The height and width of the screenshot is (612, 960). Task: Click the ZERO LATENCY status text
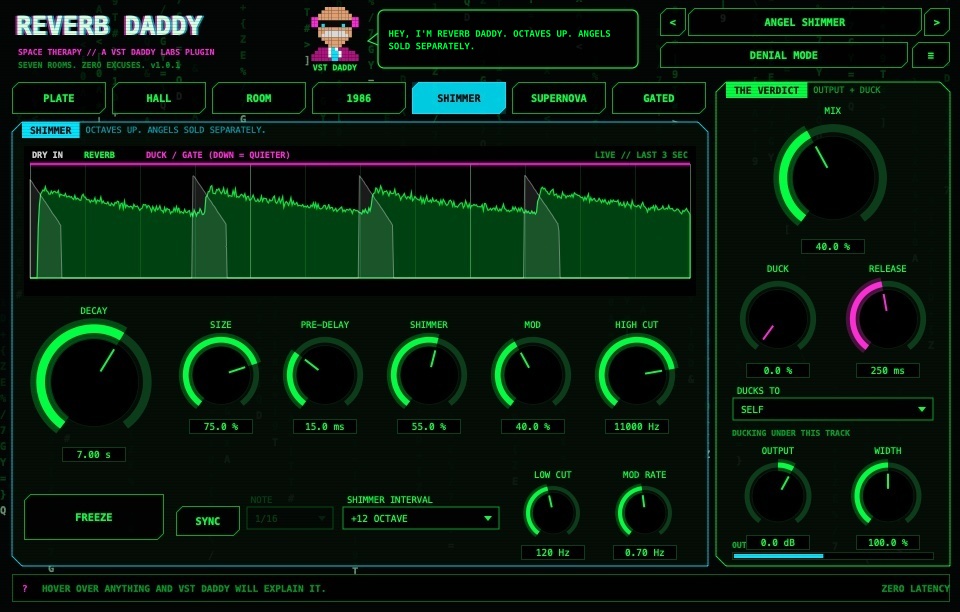(915, 588)
